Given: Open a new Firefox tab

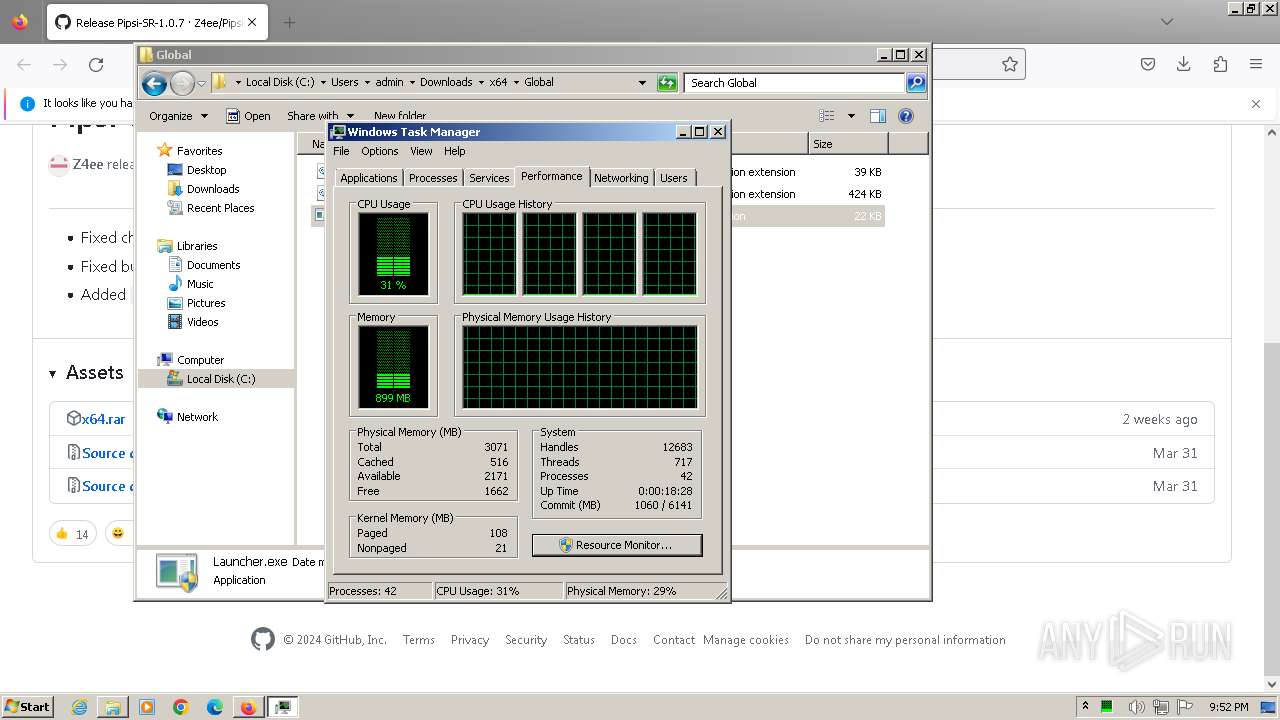Looking at the screenshot, I should point(290,22).
